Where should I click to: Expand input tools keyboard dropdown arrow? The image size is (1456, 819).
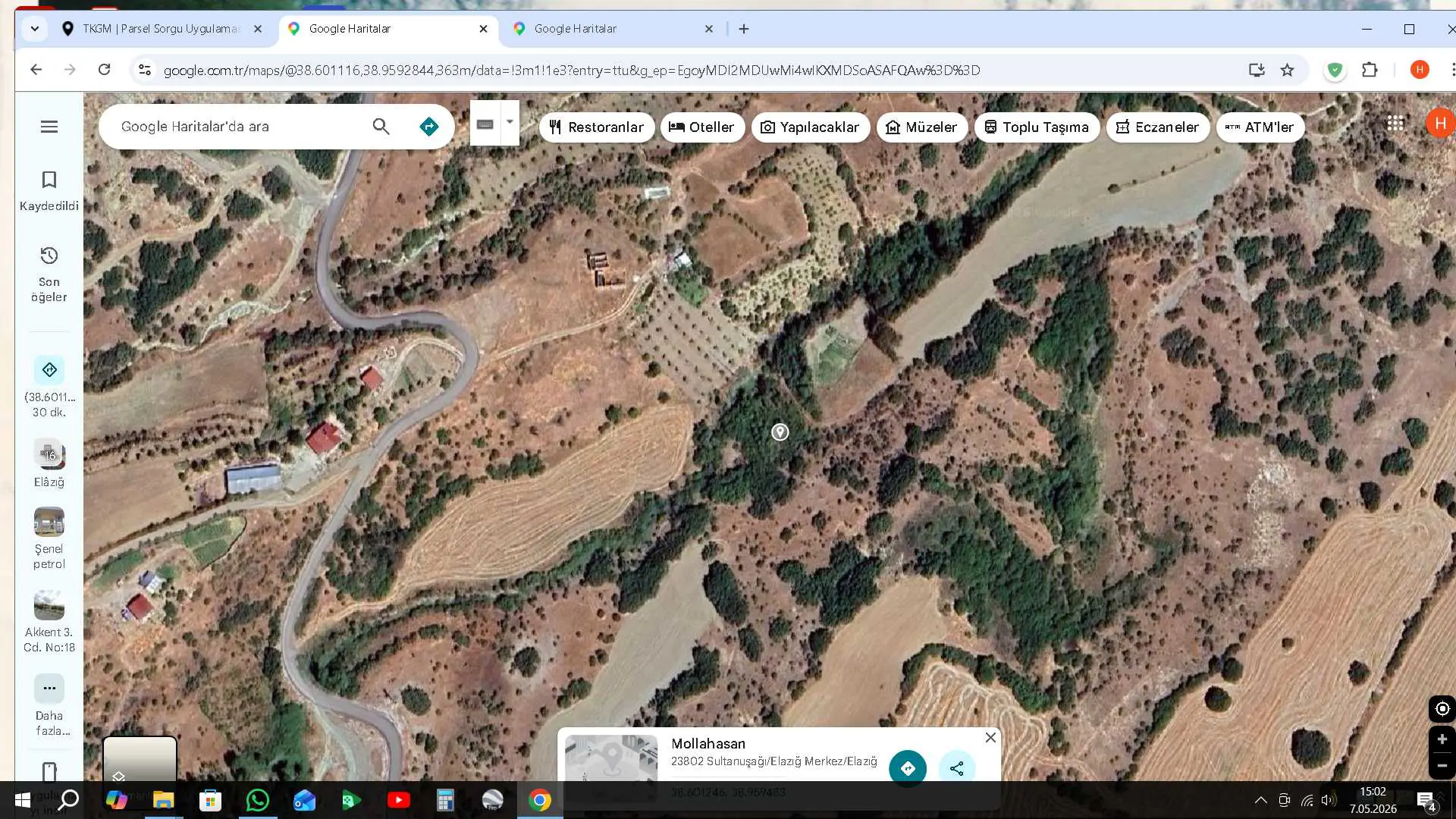(510, 122)
